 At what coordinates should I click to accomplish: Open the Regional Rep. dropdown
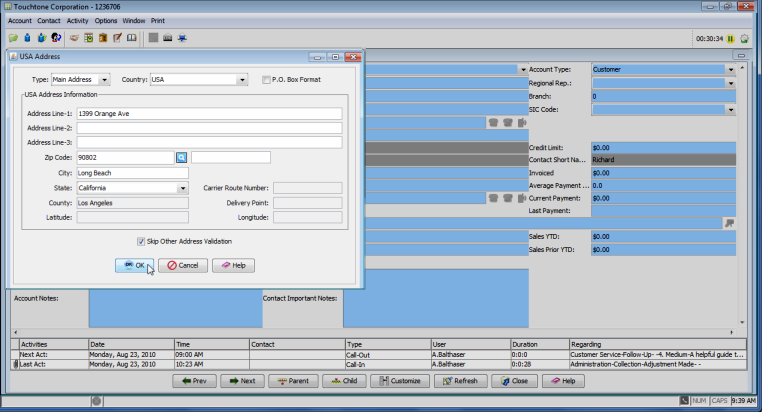(731, 83)
